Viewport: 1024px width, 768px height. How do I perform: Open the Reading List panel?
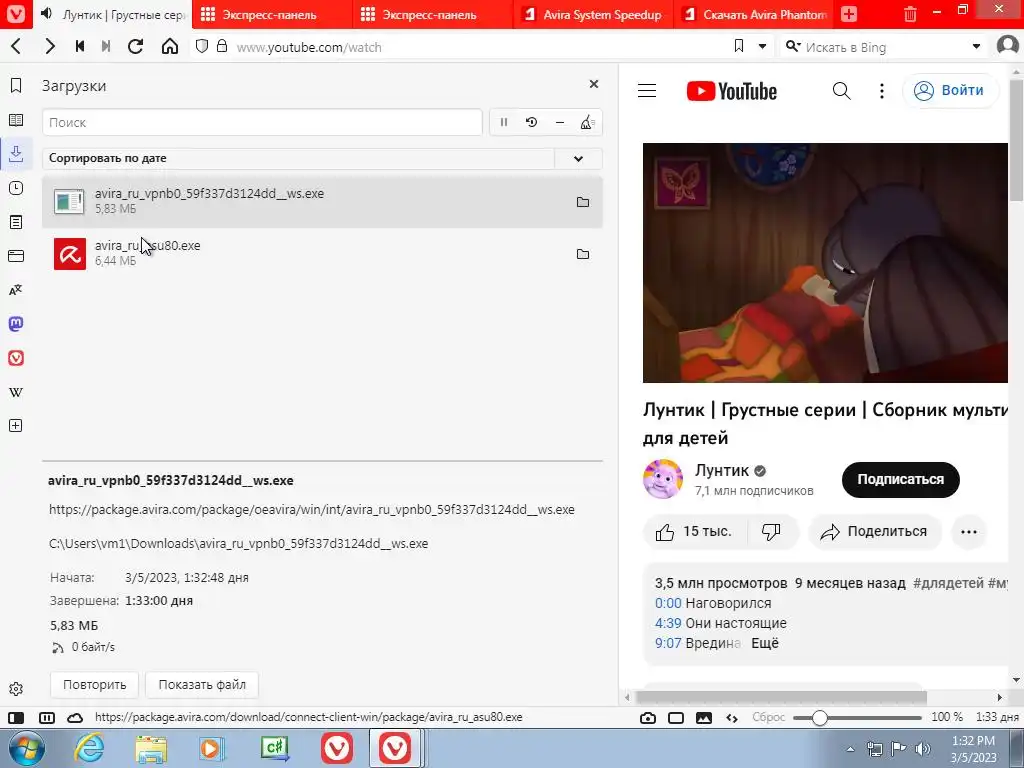[x=16, y=120]
